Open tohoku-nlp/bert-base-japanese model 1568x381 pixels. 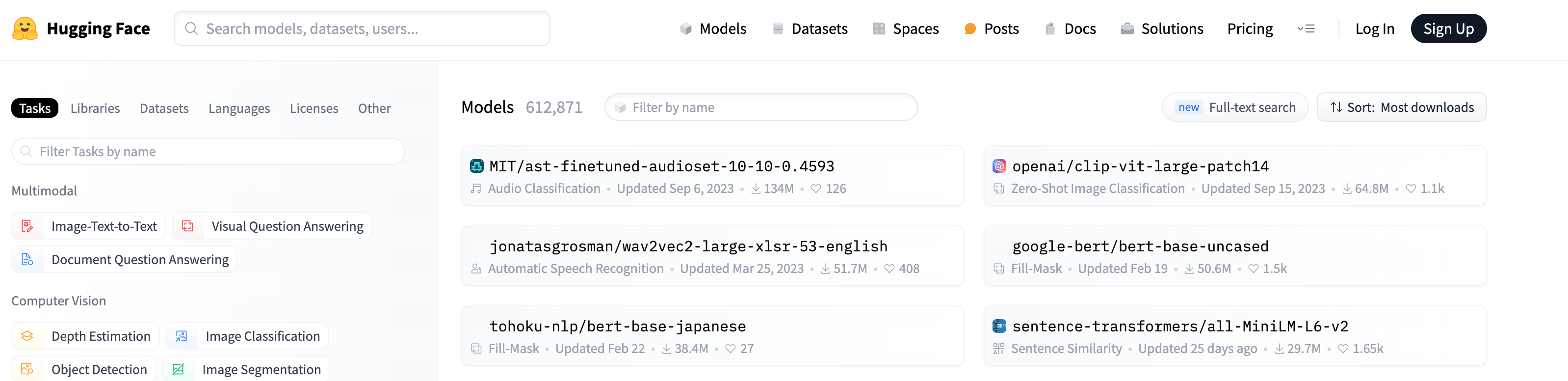point(712,336)
